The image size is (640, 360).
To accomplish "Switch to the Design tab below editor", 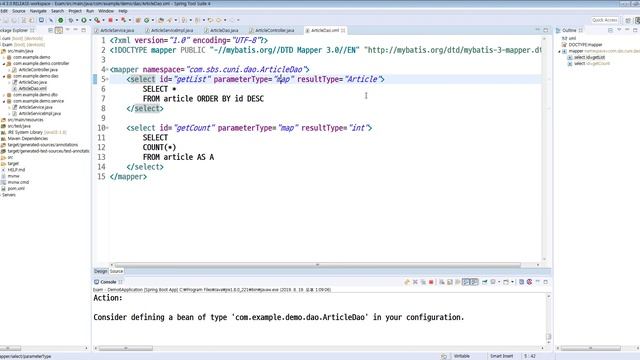I will tap(100, 271).
